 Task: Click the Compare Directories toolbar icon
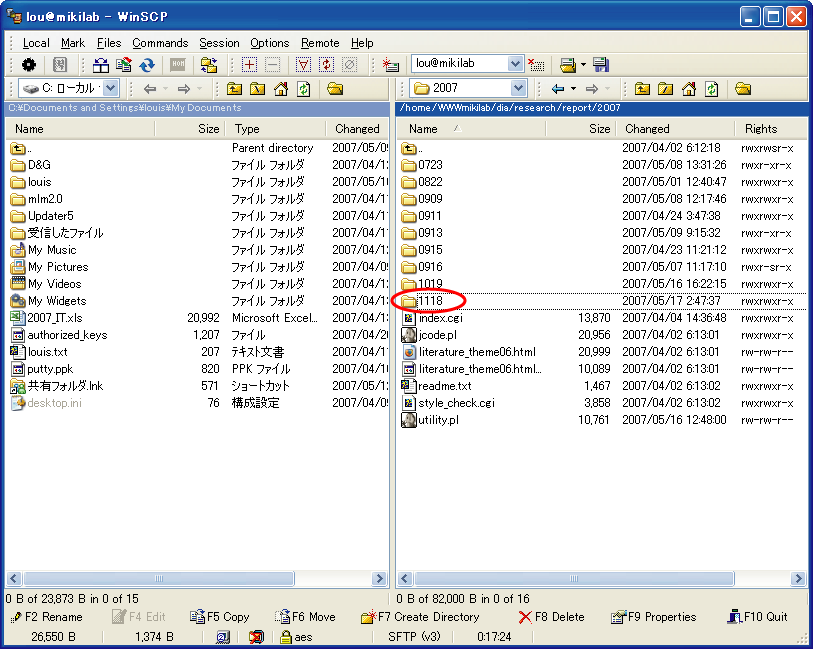(x=101, y=65)
